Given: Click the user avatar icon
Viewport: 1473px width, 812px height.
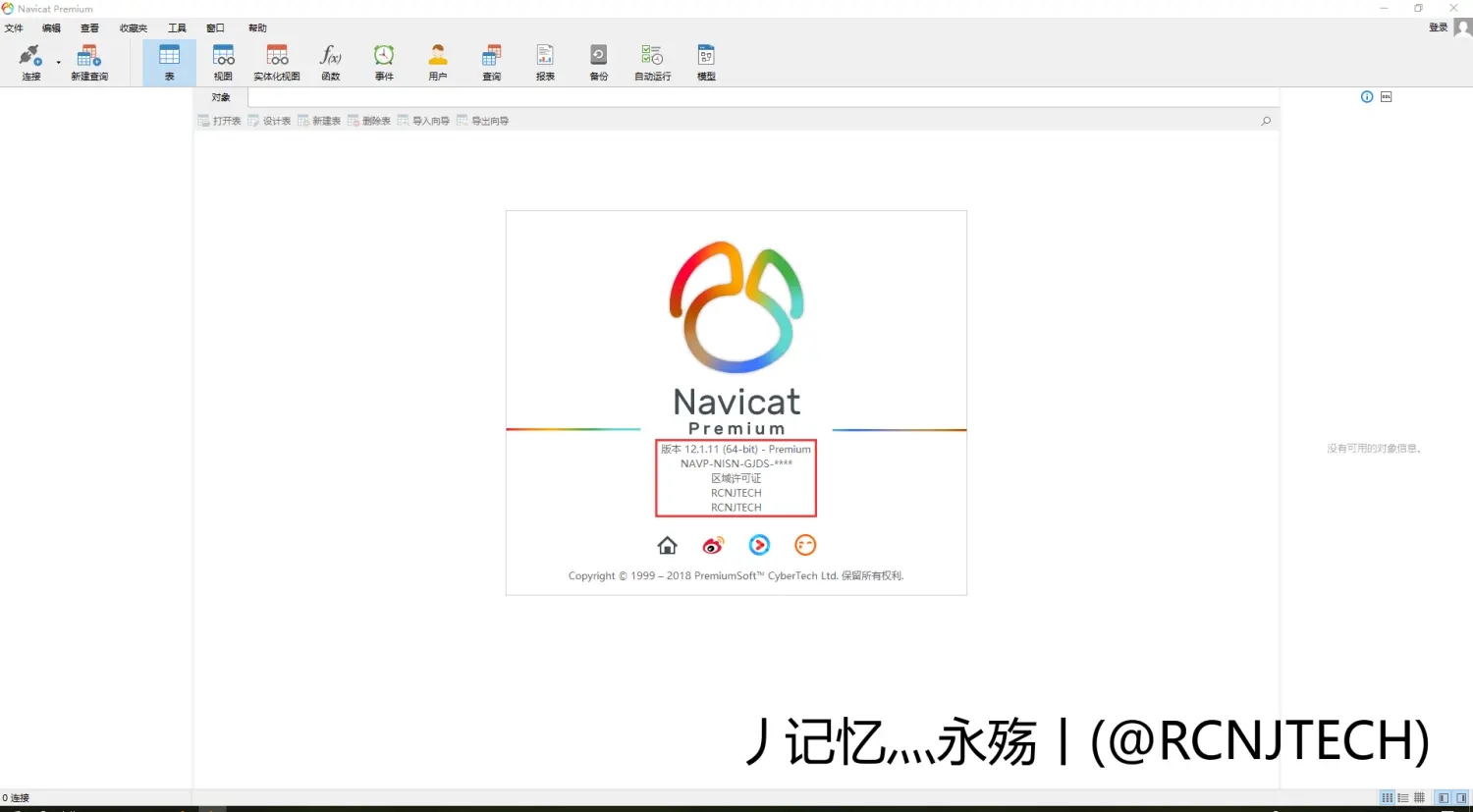Looking at the screenshot, I should (1462, 27).
